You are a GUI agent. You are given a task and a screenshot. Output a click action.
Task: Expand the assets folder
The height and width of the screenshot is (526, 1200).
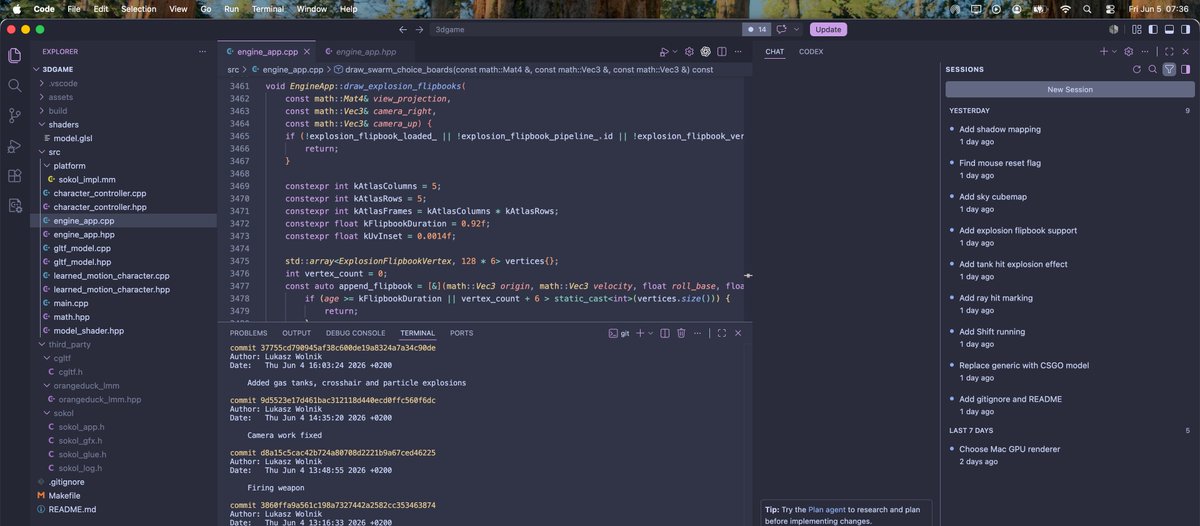coord(60,97)
